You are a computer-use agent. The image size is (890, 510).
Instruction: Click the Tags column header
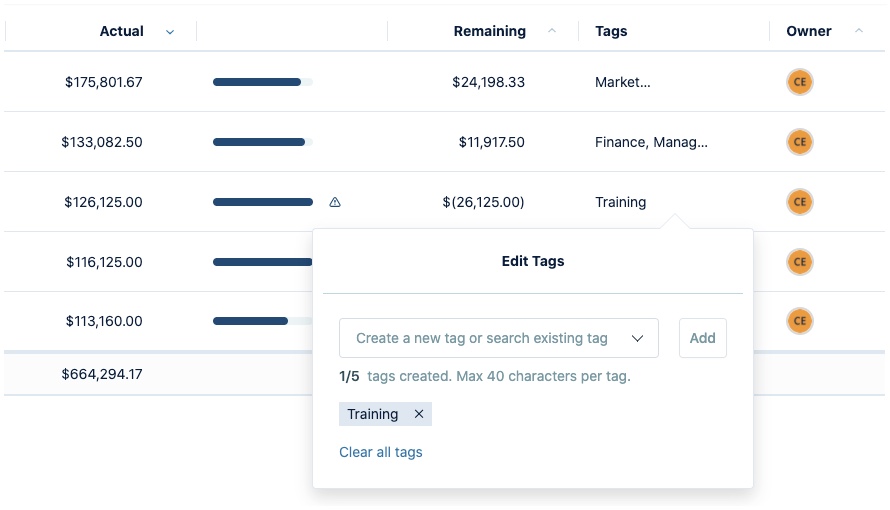611,31
